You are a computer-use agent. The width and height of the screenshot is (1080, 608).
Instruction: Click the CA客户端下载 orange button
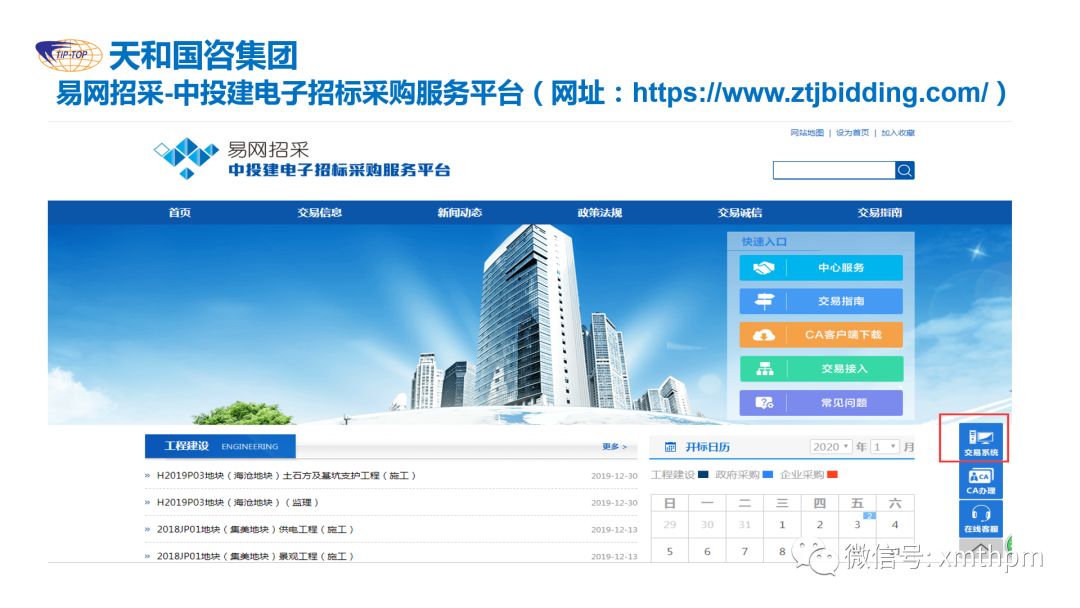click(821, 335)
